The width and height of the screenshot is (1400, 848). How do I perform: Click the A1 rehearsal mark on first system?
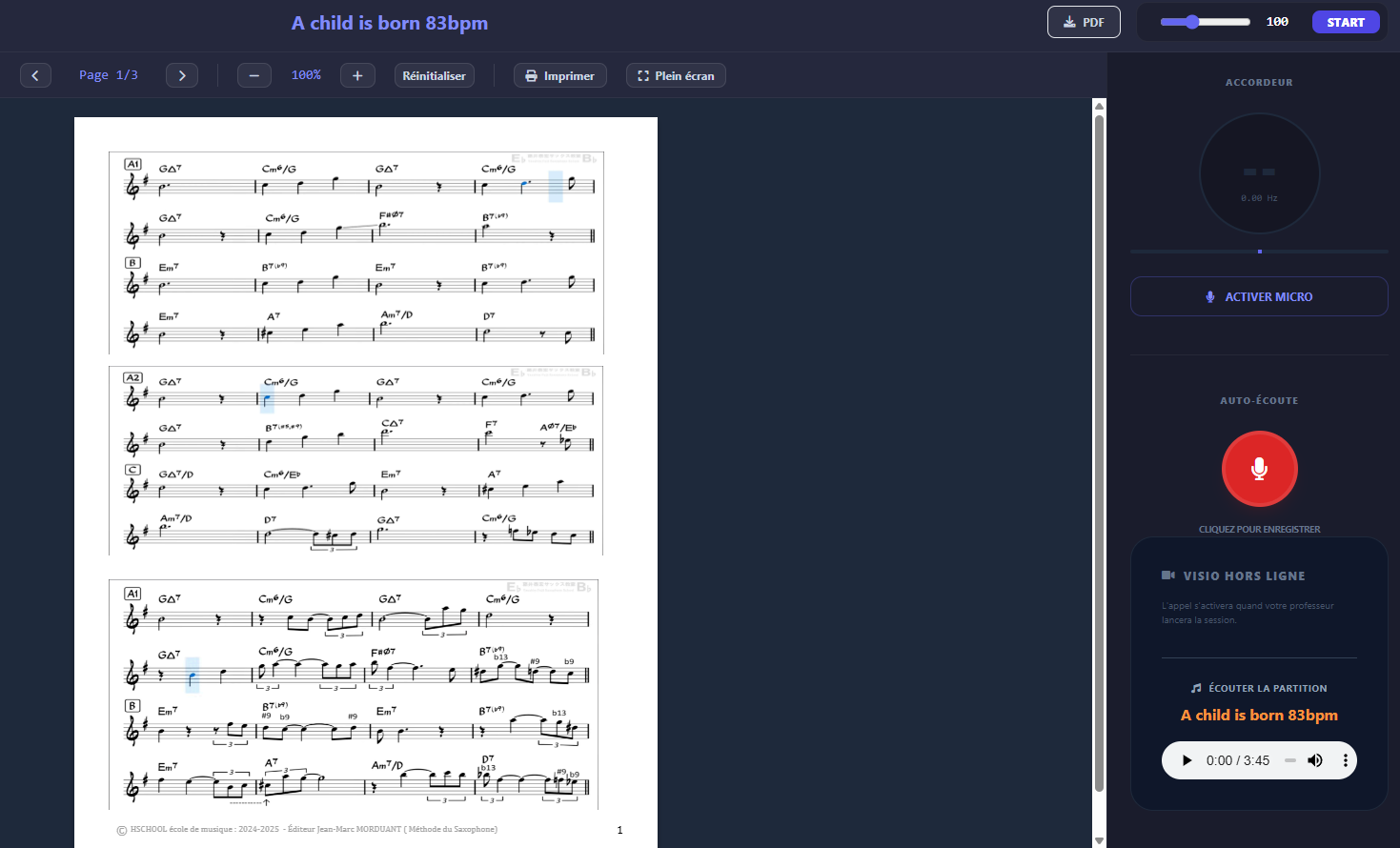tap(133, 164)
